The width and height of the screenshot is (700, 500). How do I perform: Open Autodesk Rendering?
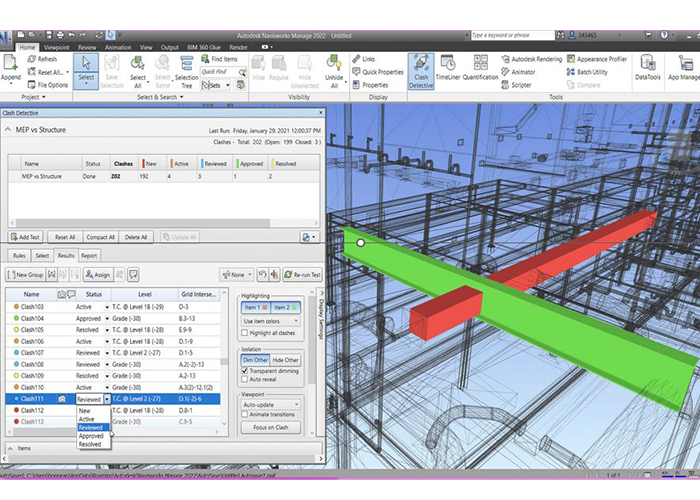click(531, 59)
